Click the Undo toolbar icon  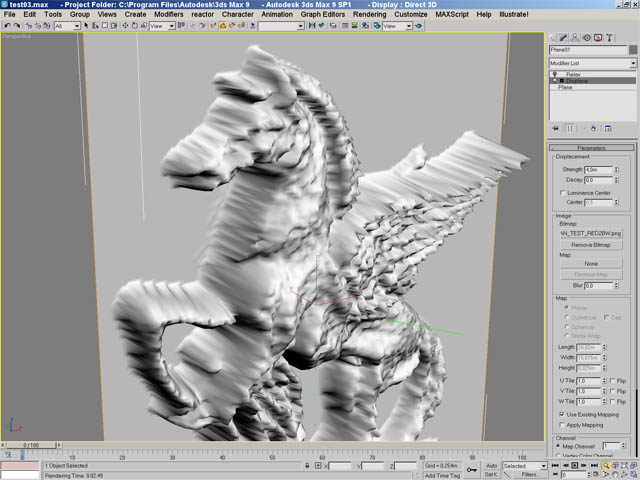tap(8, 26)
